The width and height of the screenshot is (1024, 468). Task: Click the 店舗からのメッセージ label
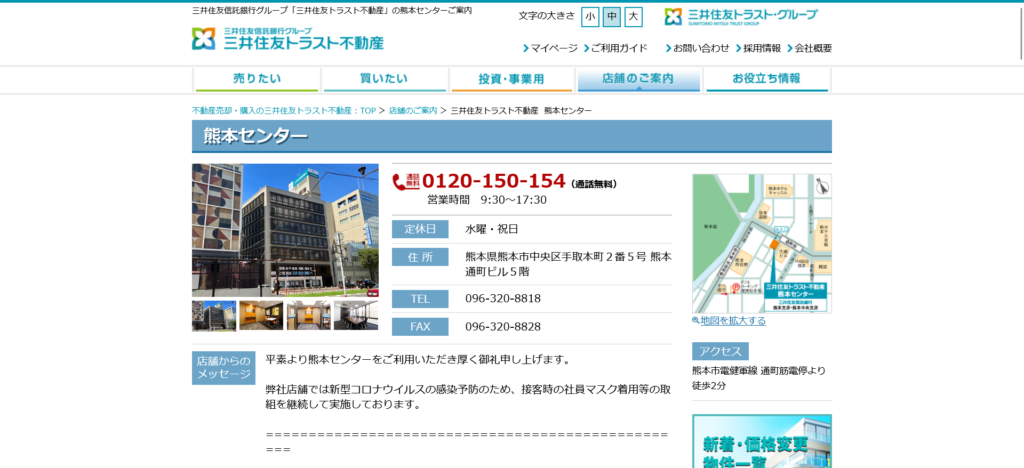223,368
